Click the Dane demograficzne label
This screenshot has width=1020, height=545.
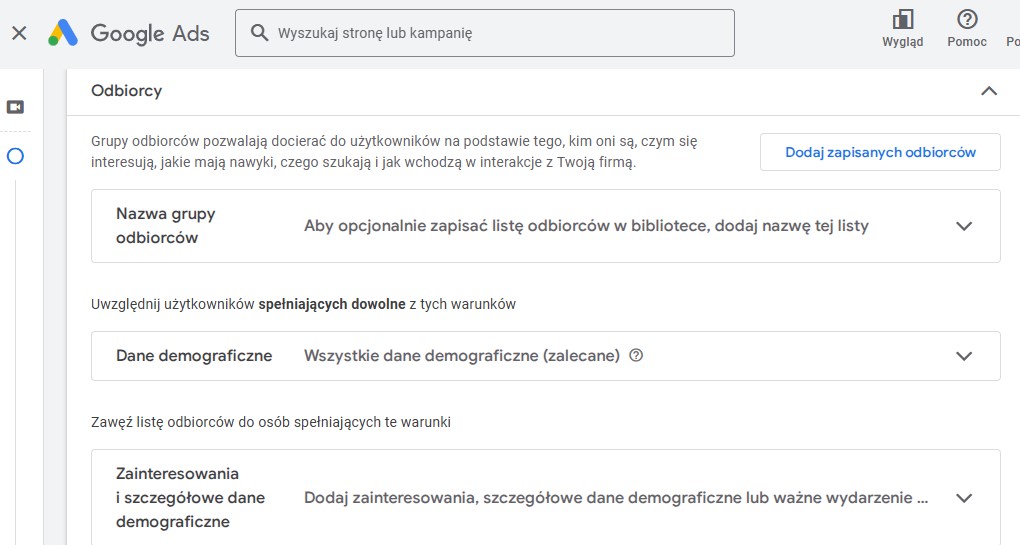point(194,356)
